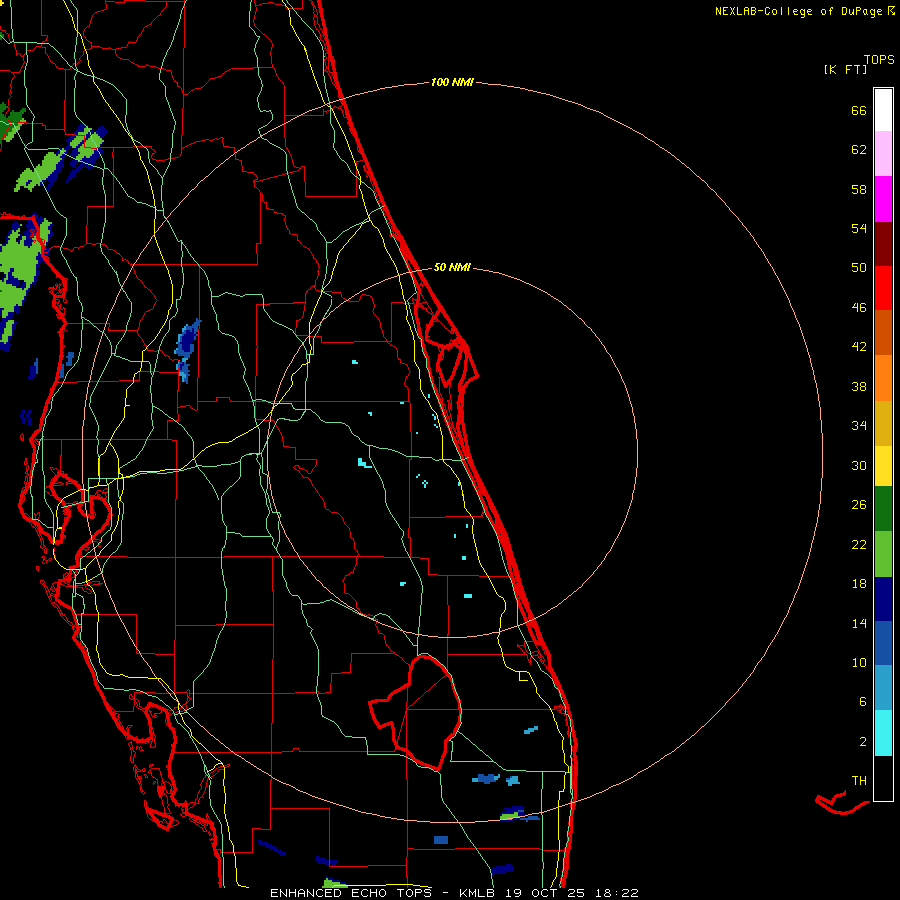Screen dimensions: 900x900
Task: Select the cyan swatch in the legend
Action: coord(883,733)
